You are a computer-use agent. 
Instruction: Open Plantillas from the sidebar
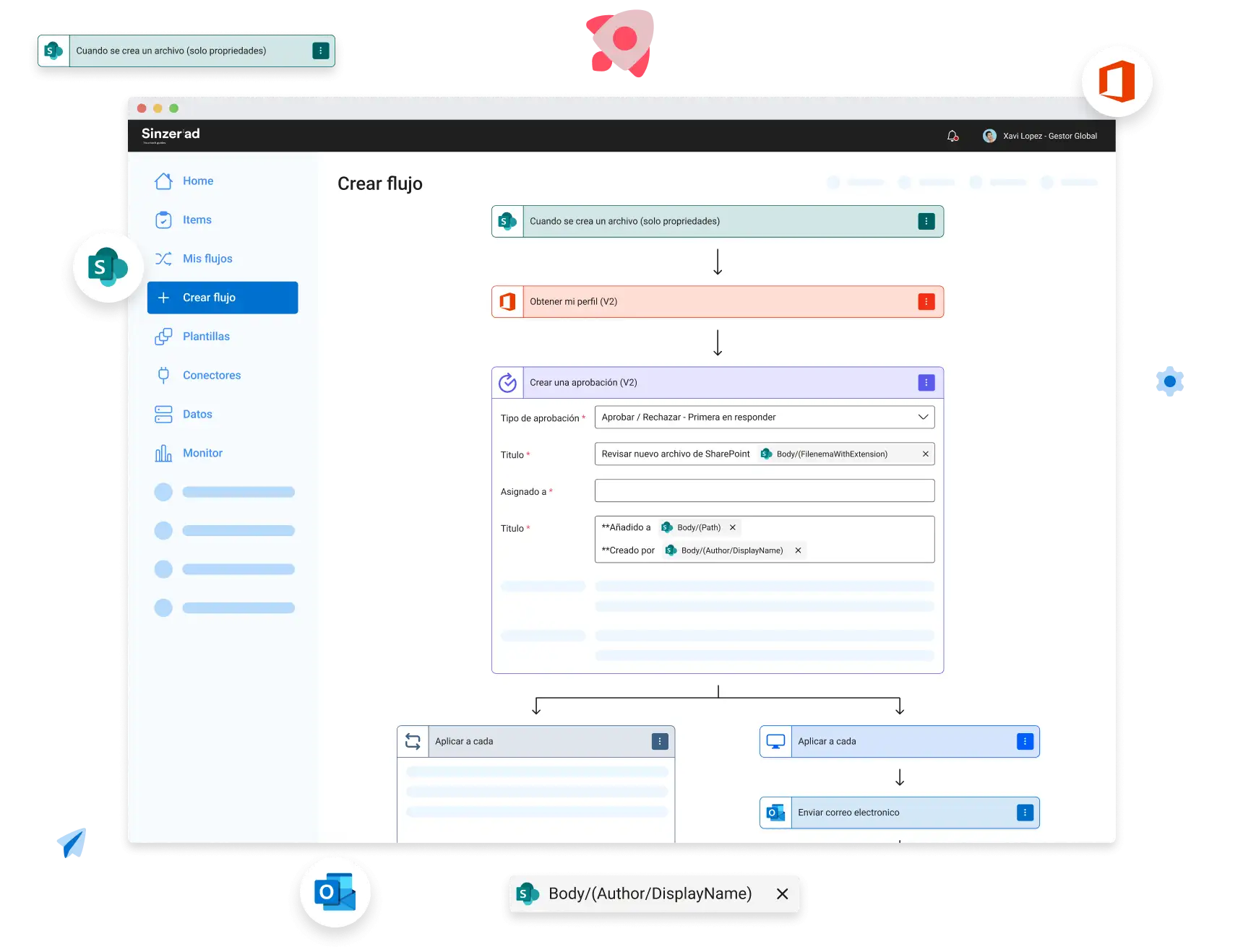(206, 337)
